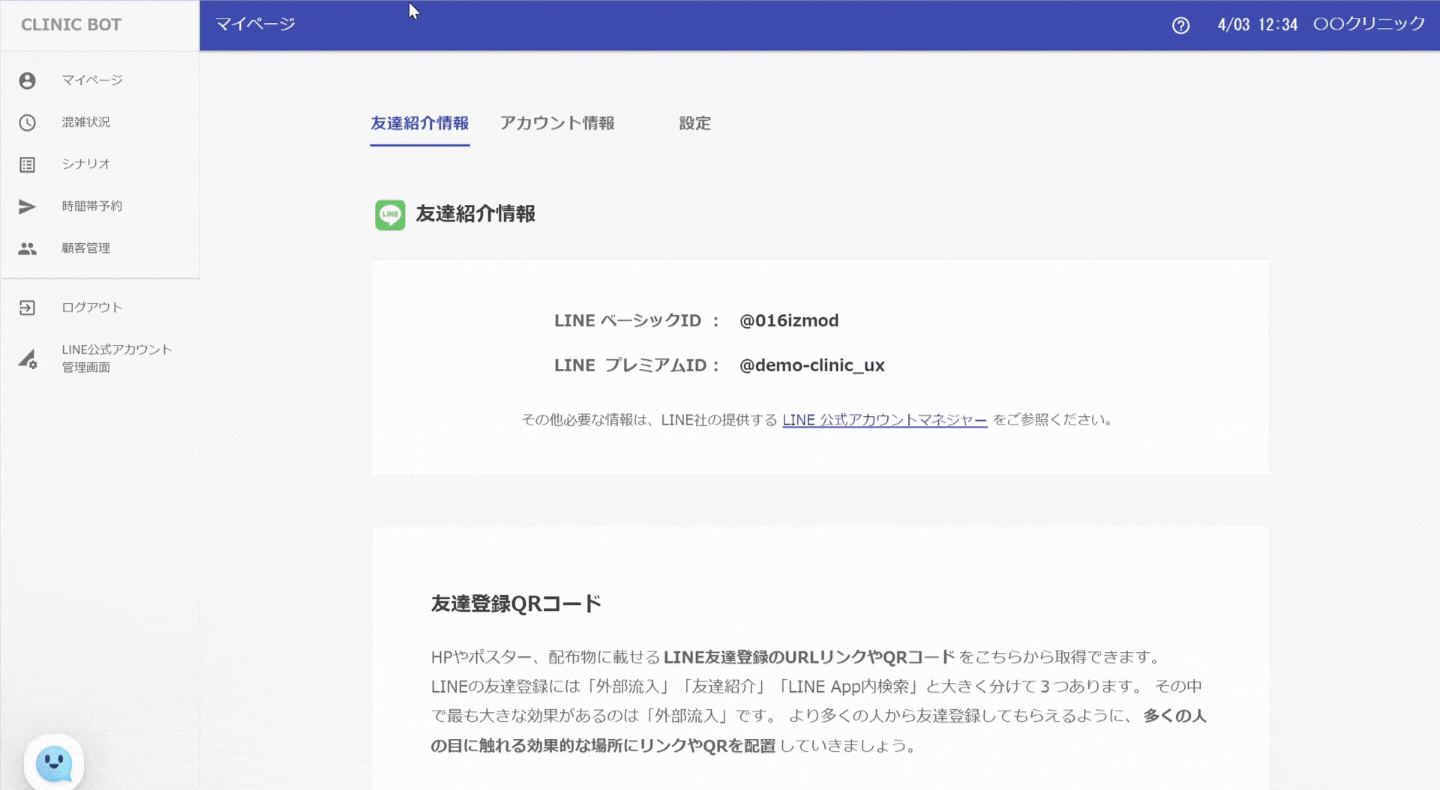Select the 混雑状況 text label in sidebar

[x=86, y=123]
